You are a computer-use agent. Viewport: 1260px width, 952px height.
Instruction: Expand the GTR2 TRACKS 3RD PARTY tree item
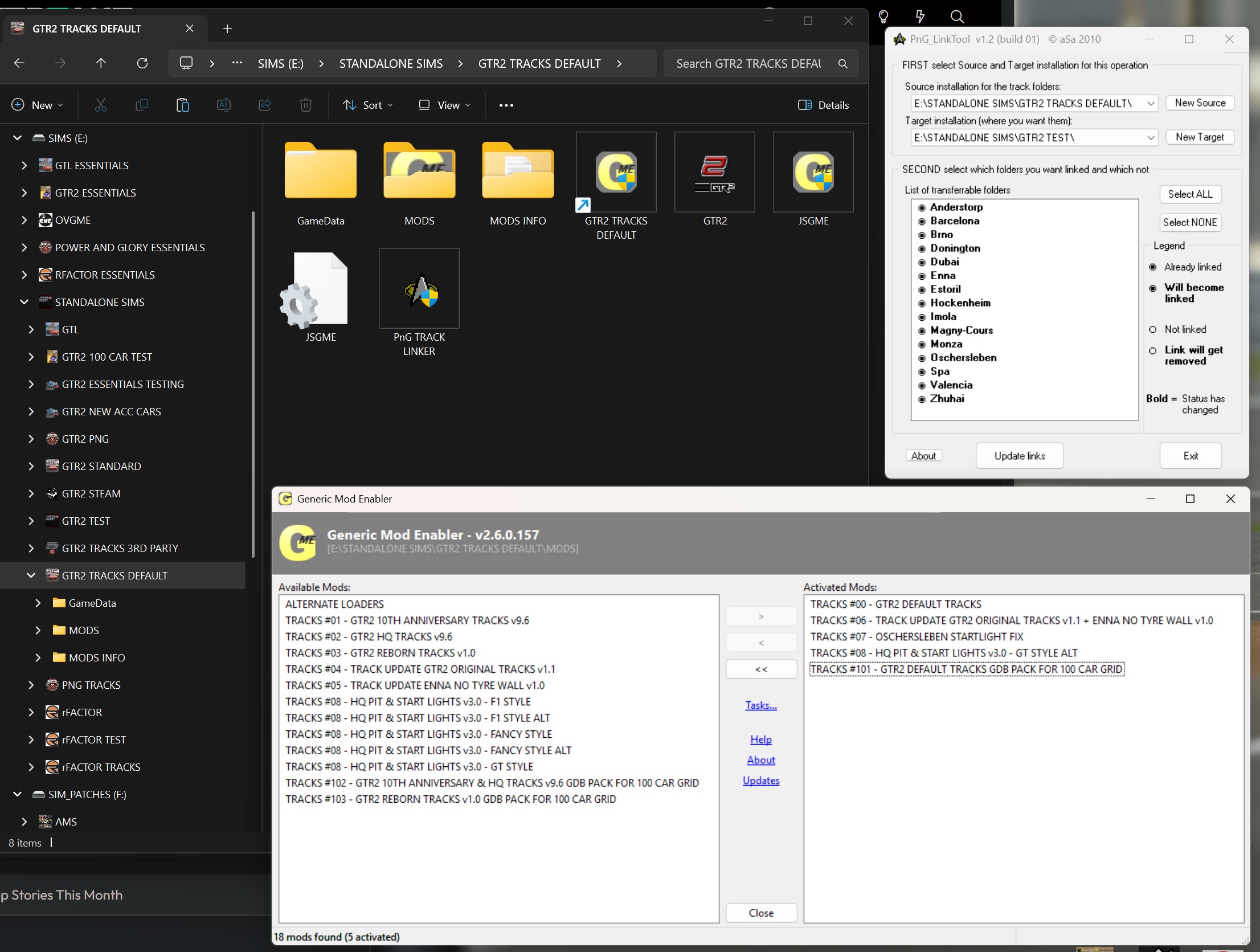tap(31, 548)
